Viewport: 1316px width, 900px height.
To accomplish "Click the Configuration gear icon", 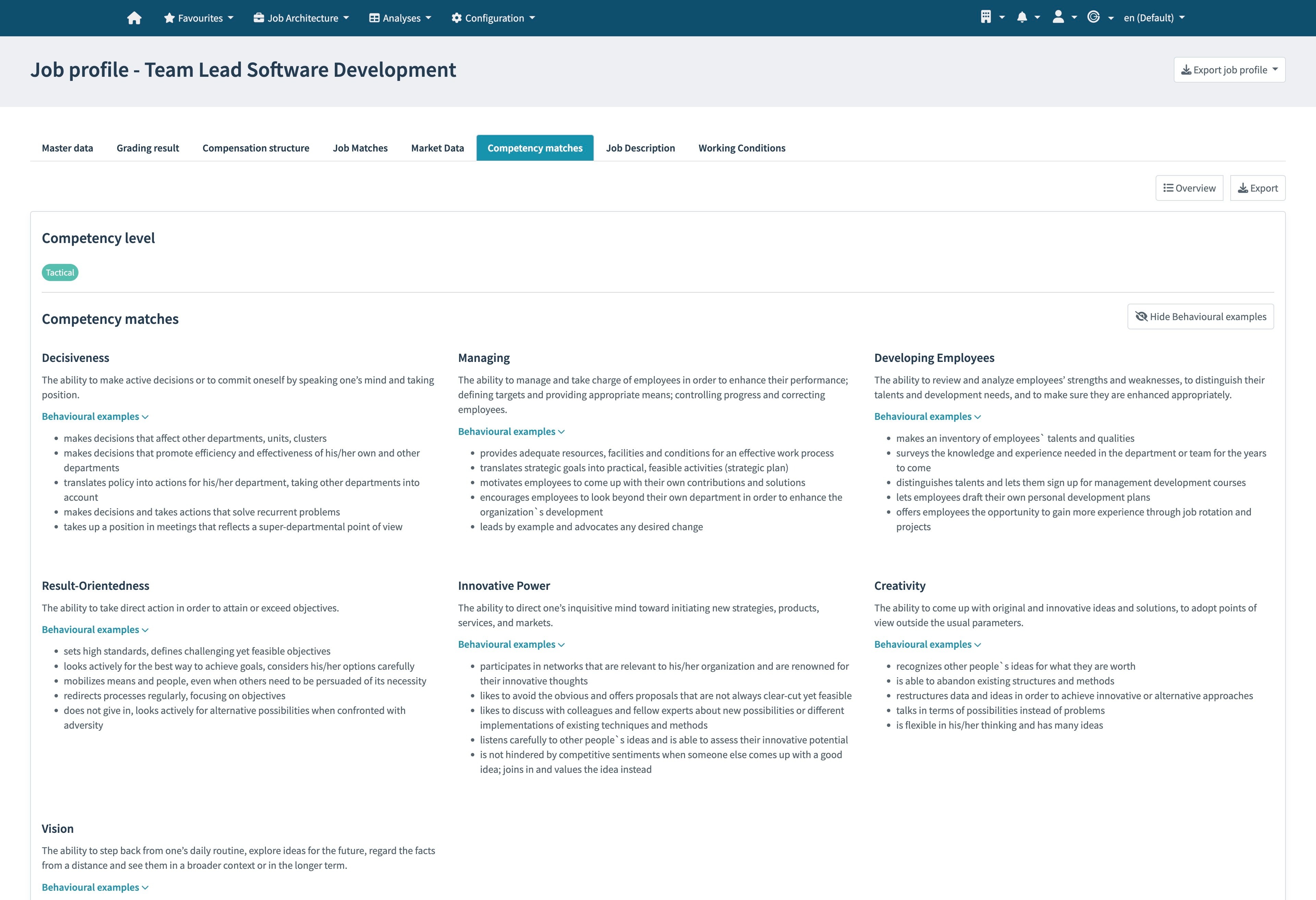I will 456,17.
